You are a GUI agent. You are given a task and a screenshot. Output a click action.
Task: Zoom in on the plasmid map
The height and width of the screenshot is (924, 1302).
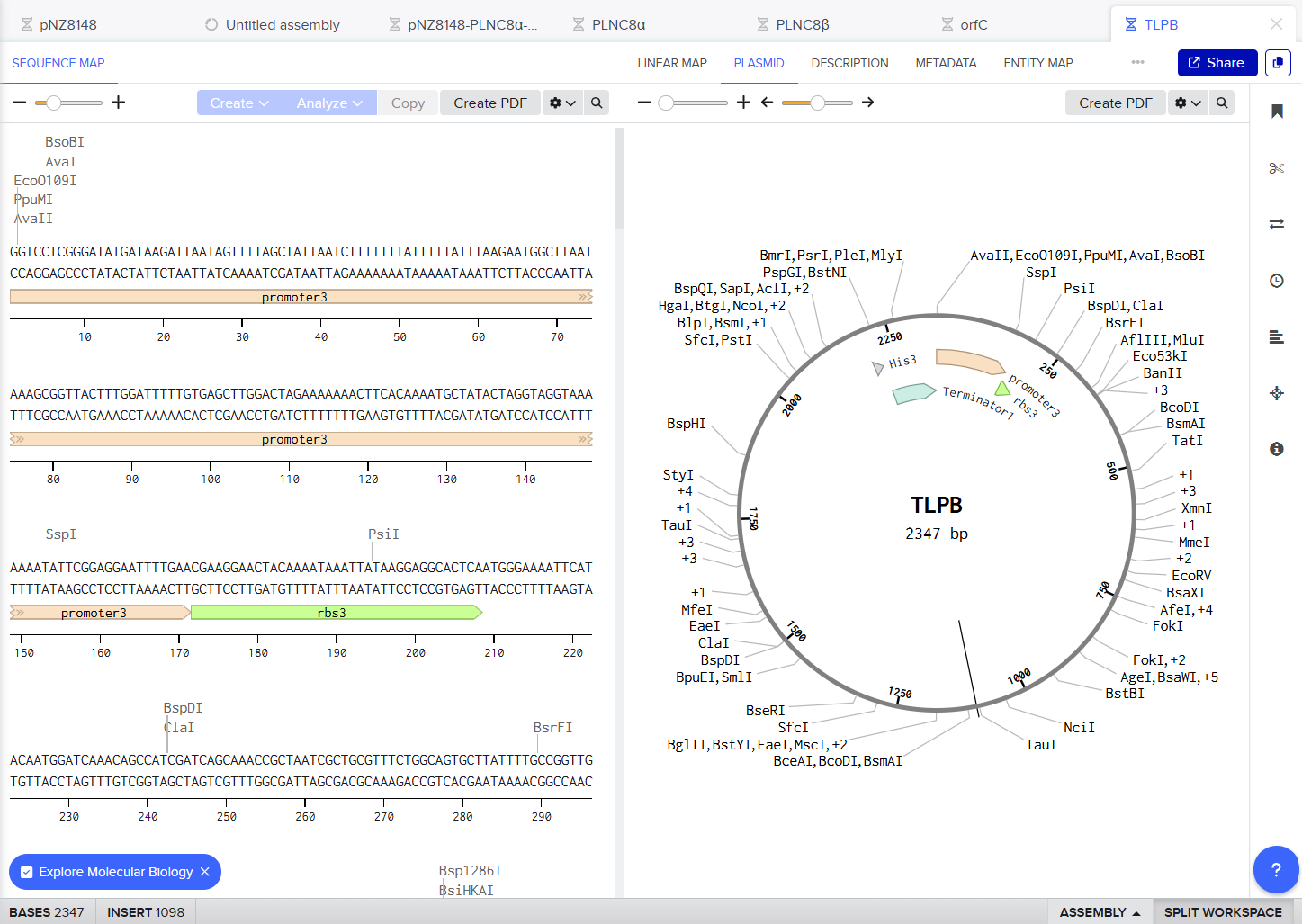(743, 103)
